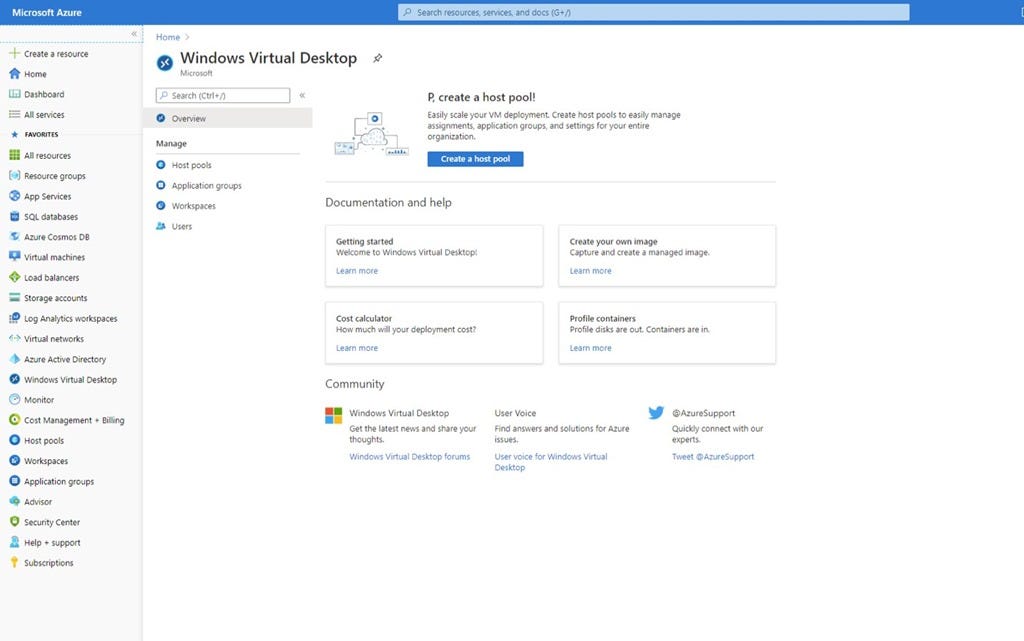
Task: Click the Twitter icon next to @AzureSupport
Action: click(x=657, y=412)
